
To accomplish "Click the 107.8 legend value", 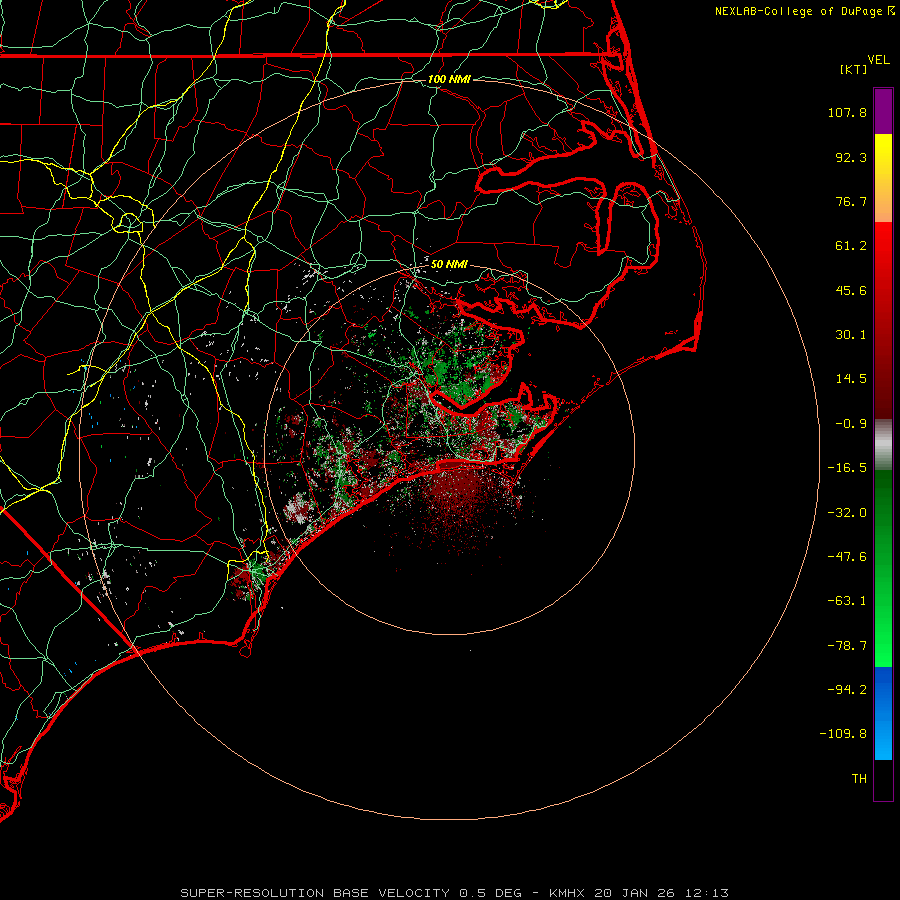I will [x=847, y=112].
